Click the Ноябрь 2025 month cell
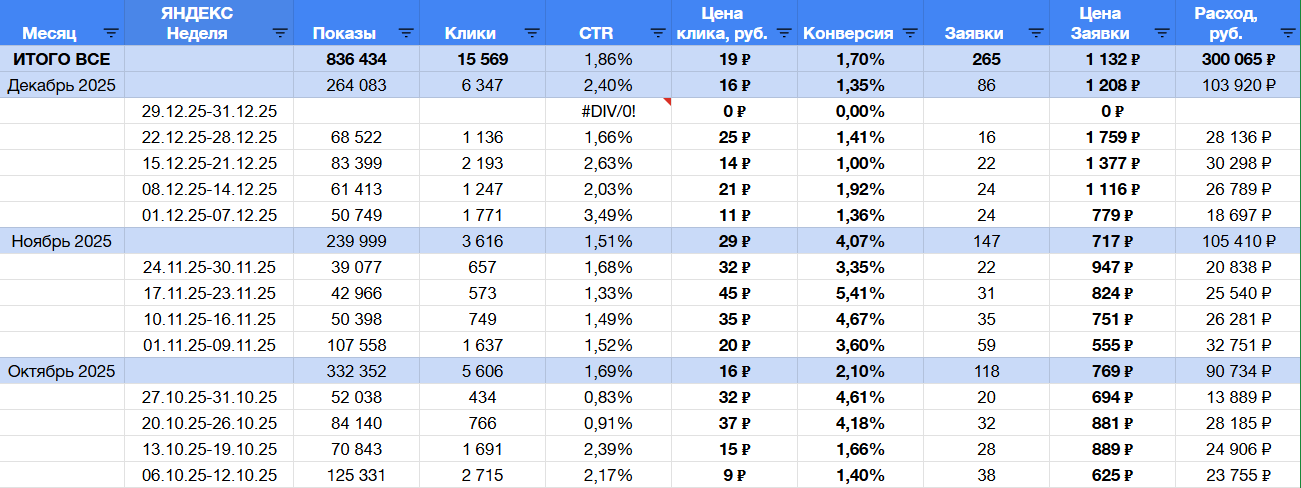Viewport: 1301px width, 488px height. (62, 241)
